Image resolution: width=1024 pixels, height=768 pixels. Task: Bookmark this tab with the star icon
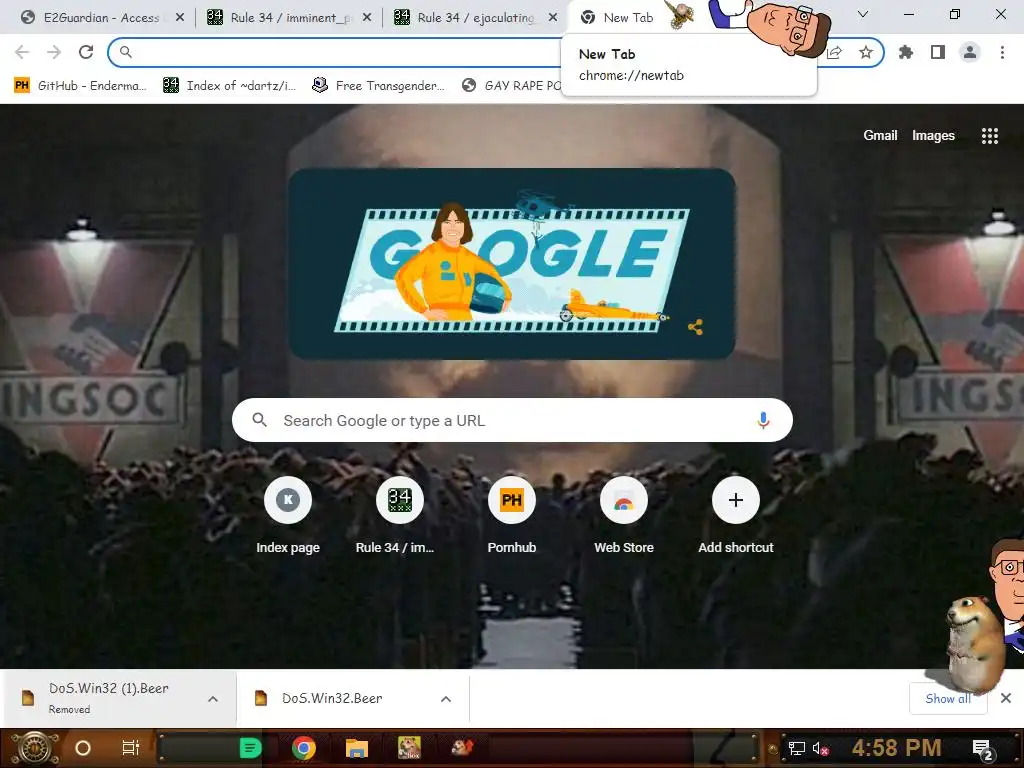866,52
